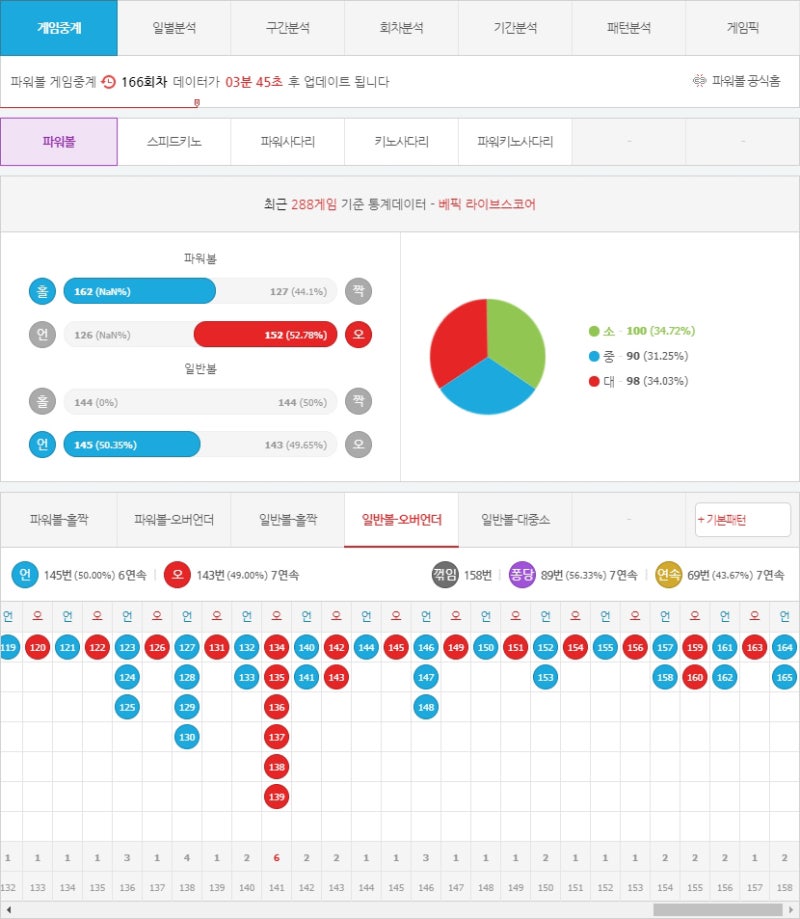Click the blue 홀 circle in the 파워볼 stats

click(x=42, y=291)
